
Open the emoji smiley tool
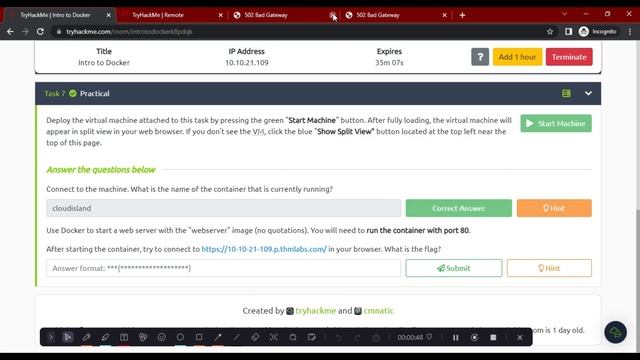coord(162,337)
